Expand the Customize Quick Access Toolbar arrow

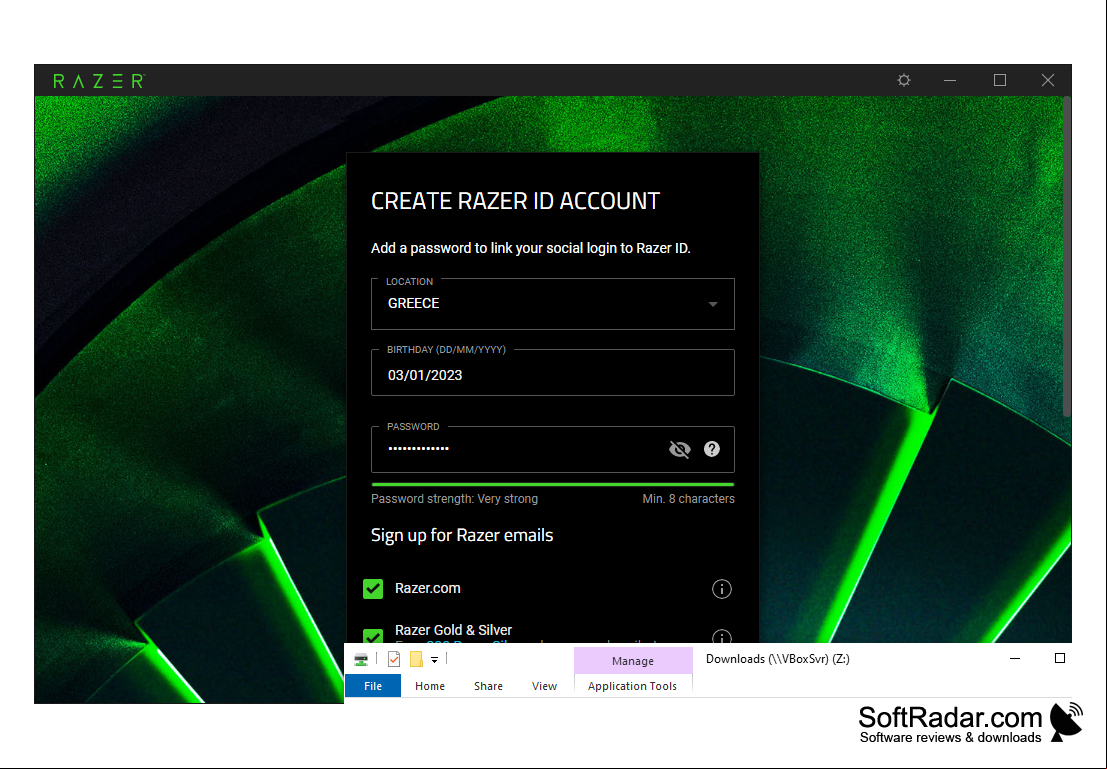click(434, 660)
